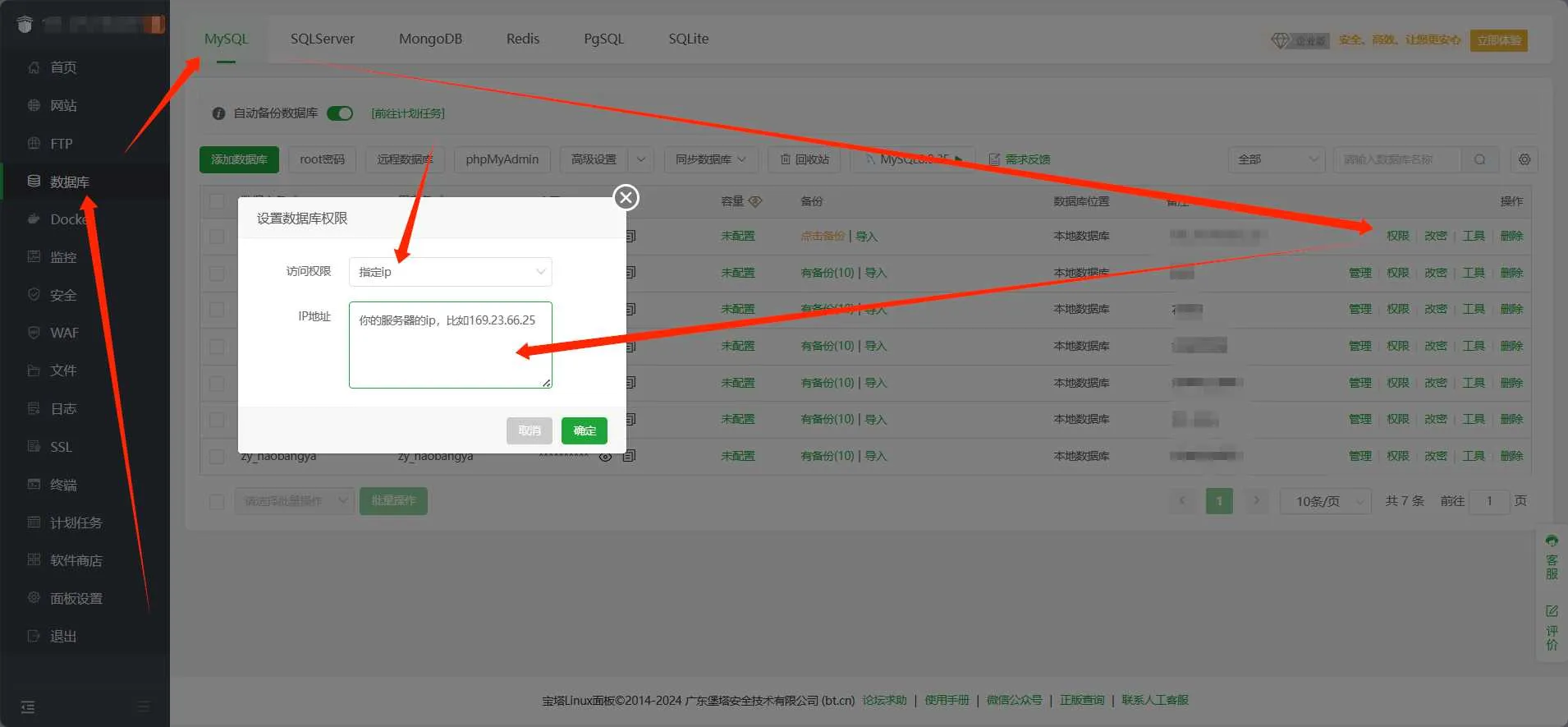Viewport: 1568px width, 727px height.
Task: Click the search magnifier icon
Action: [x=1479, y=159]
